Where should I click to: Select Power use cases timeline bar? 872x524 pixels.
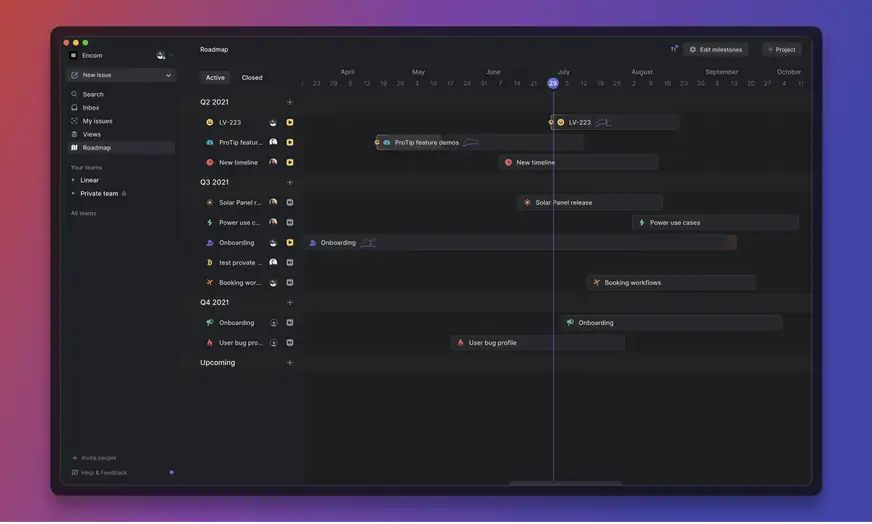tap(715, 223)
